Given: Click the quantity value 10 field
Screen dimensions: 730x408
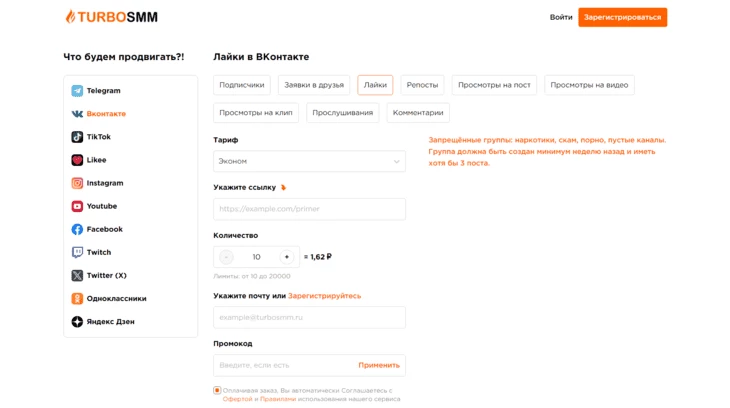Looking at the screenshot, I should point(257,257).
